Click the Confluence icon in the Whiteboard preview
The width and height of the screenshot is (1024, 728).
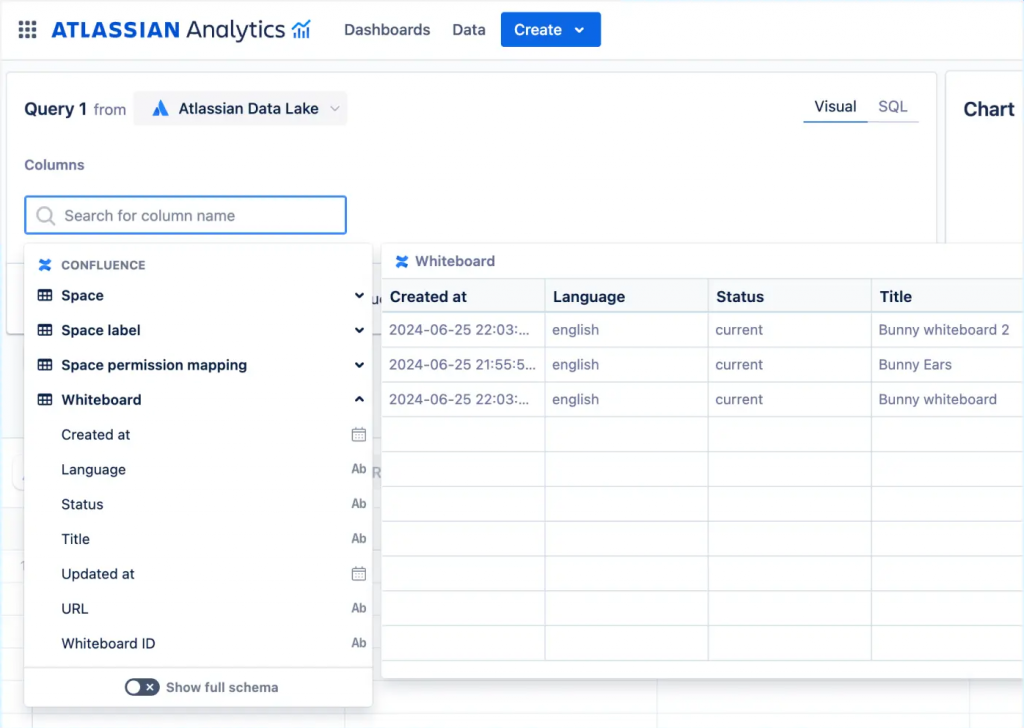click(402, 261)
